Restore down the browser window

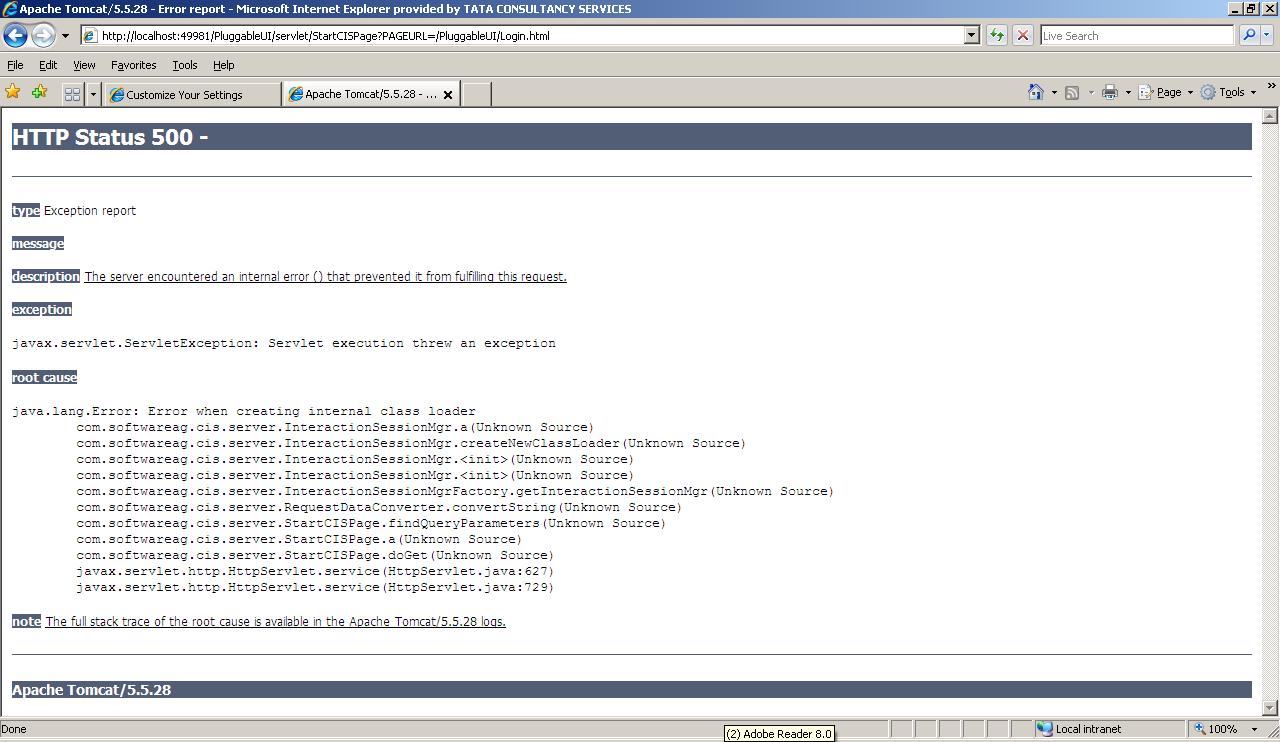[x=1251, y=9]
